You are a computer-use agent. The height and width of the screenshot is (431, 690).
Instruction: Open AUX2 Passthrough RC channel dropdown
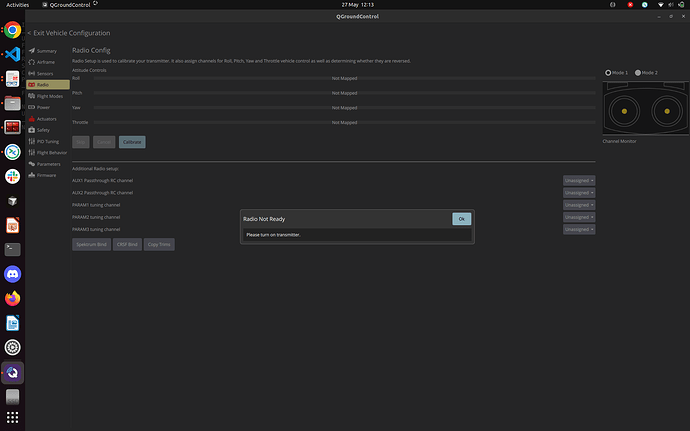579,193
